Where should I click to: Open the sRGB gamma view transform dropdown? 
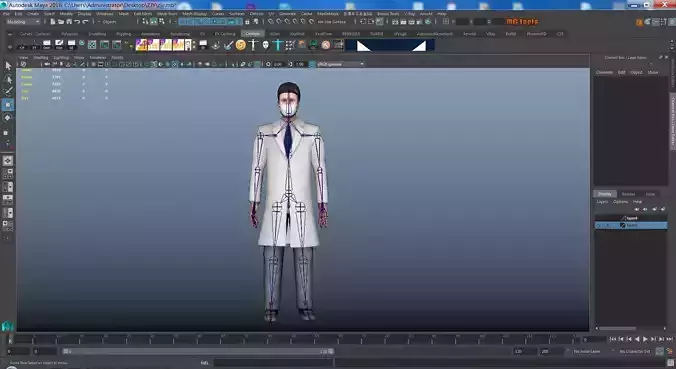pyautogui.click(x=341, y=64)
